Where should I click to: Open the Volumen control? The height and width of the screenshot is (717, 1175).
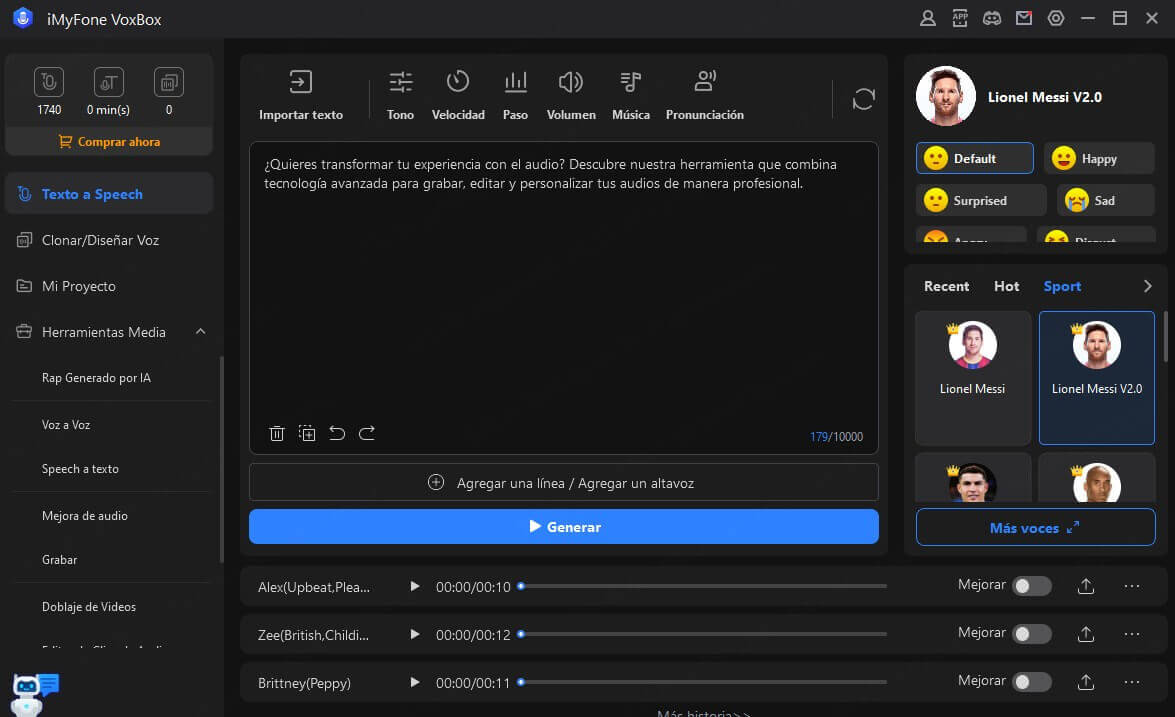[x=571, y=95]
